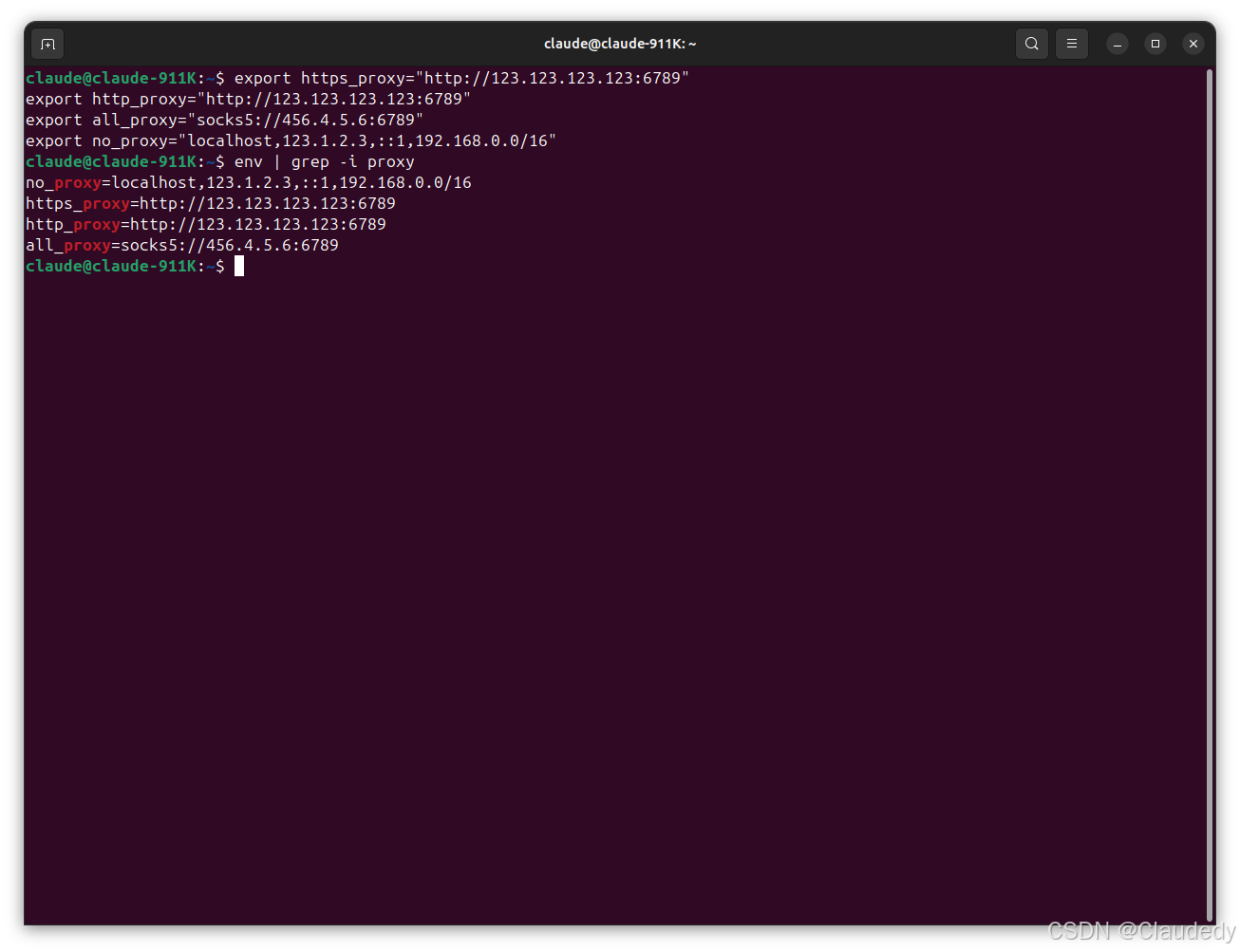Click the terminal vertical scrollbar
The width and height of the screenshot is (1240, 952).
(x=1210, y=494)
